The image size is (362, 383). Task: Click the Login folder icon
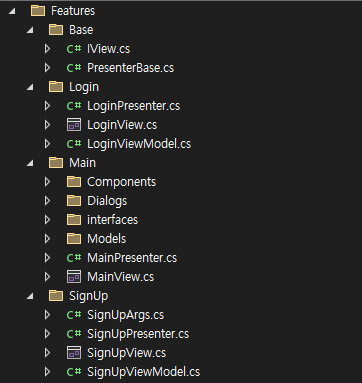pyautogui.click(x=56, y=87)
